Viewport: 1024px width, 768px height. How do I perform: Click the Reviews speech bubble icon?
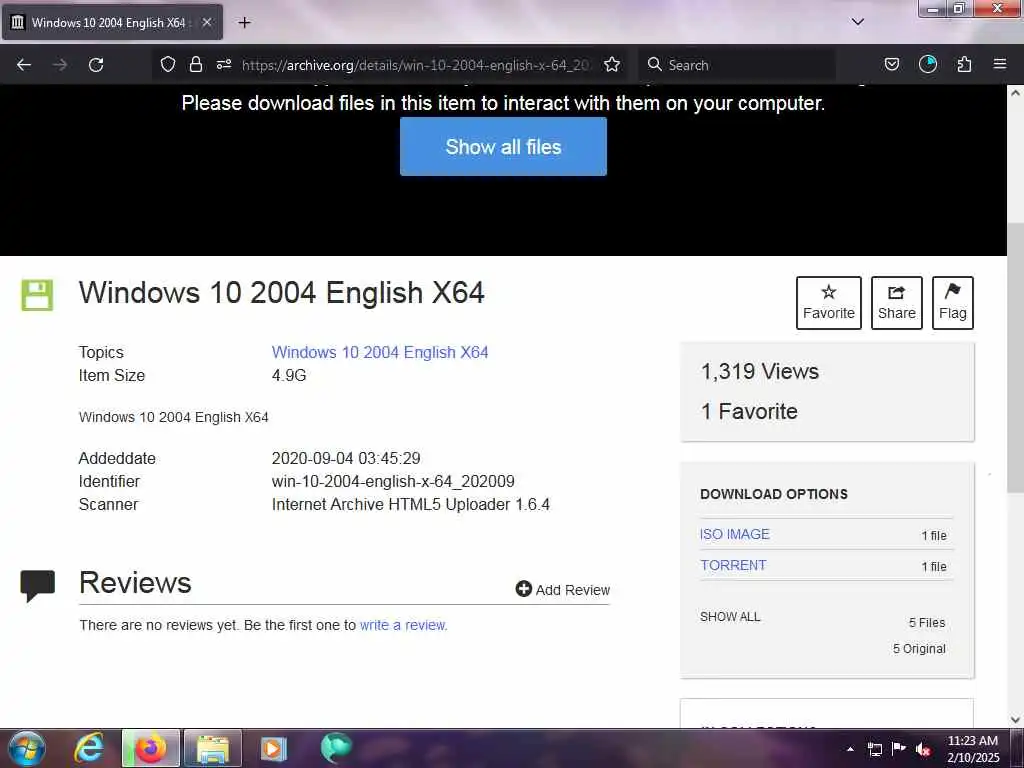point(37,586)
